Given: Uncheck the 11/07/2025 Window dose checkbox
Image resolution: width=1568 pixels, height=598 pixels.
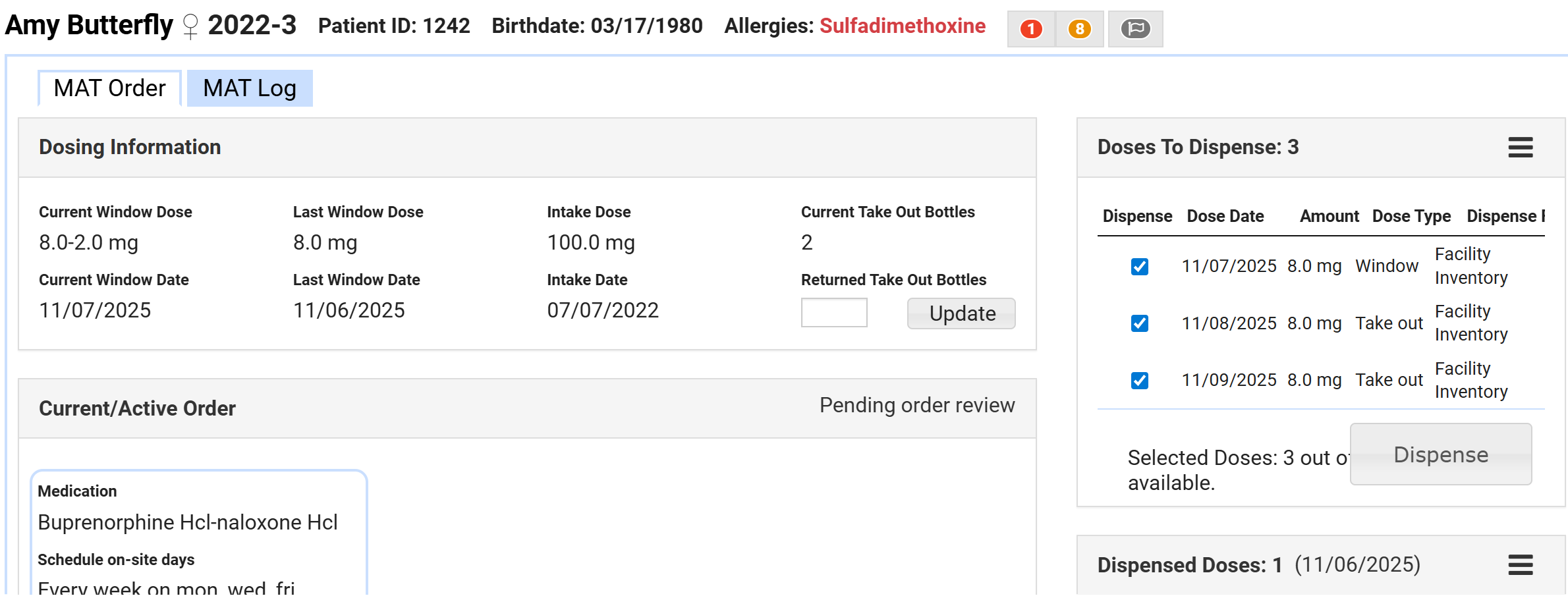Looking at the screenshot, I should point(1139,267).
